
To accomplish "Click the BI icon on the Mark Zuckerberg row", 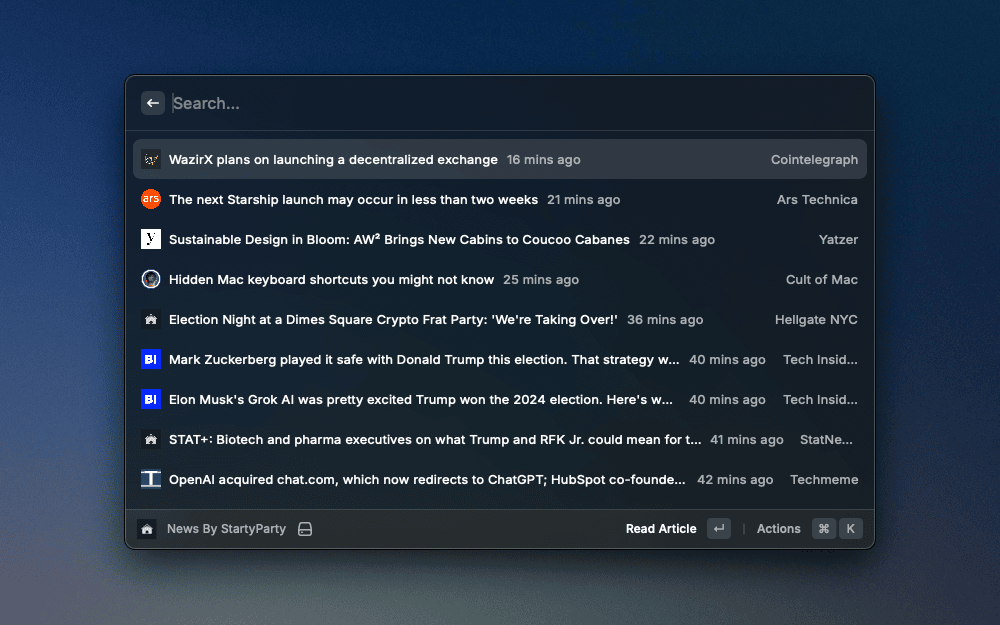I will (151, 360).
